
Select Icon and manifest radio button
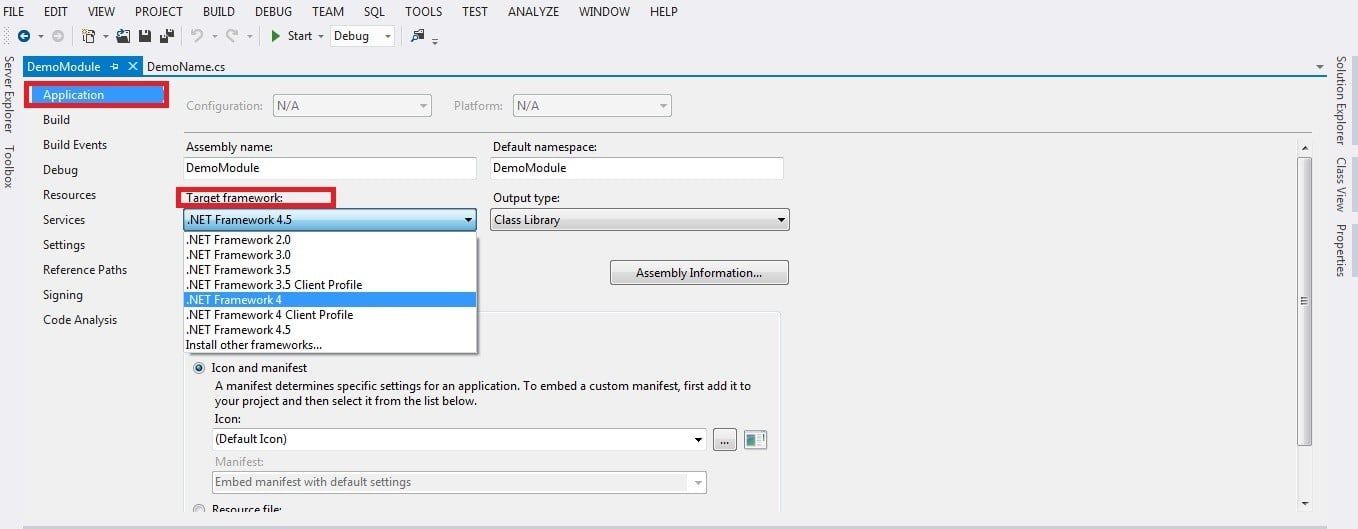point(198,368)
